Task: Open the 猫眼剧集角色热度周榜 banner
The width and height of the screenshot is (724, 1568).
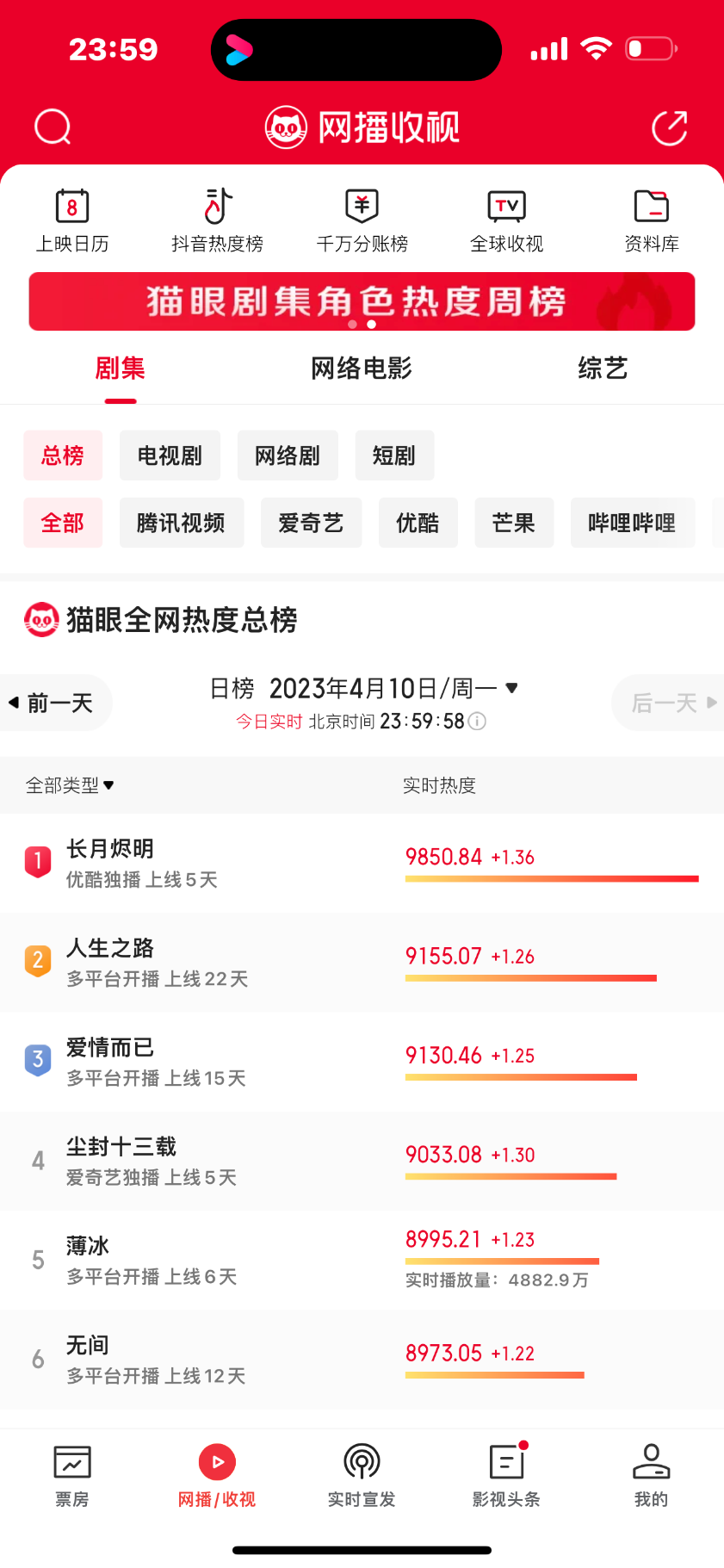Action: pos(362,301)
